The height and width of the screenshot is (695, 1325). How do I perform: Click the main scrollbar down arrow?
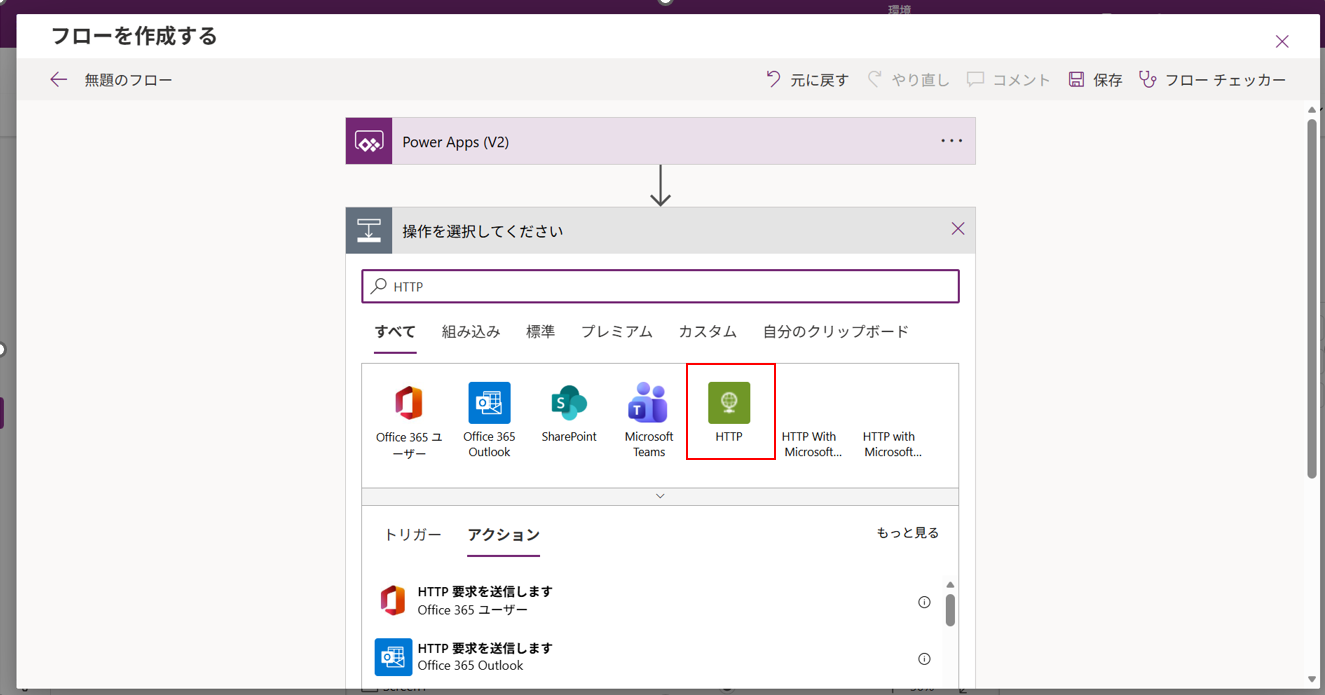(1312, 680)
